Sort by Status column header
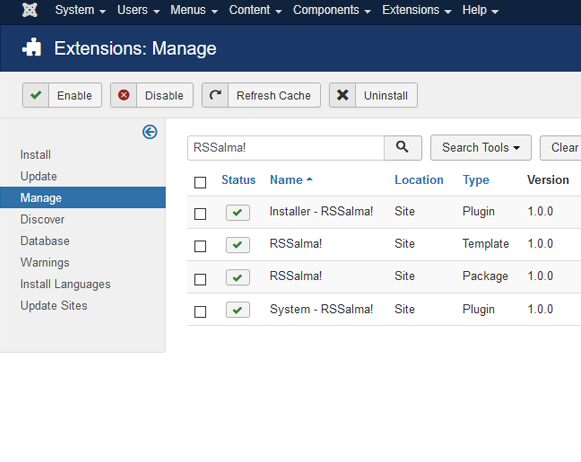This screenshot has width=581, height=462. coord(239,180)
